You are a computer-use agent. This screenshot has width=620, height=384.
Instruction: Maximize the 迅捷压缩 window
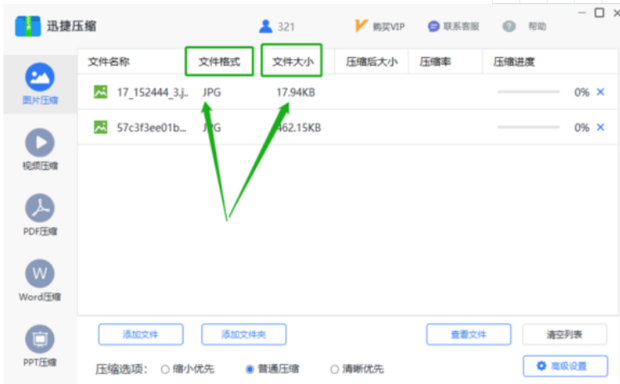(599, 13)
